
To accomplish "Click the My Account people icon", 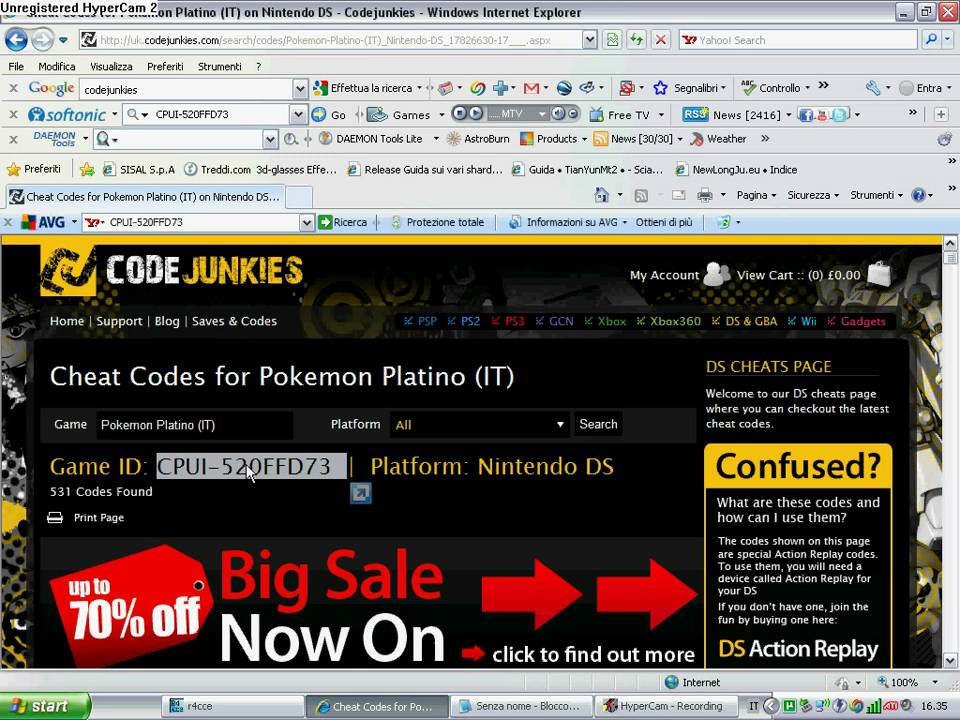I will [x=716, y=274].
